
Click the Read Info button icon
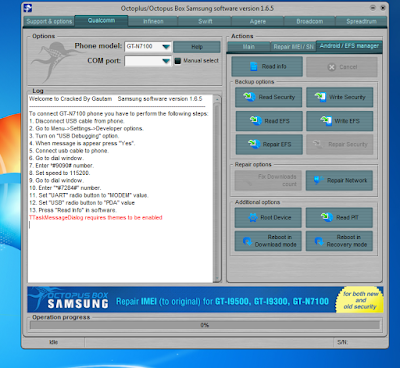coord(254,66)
